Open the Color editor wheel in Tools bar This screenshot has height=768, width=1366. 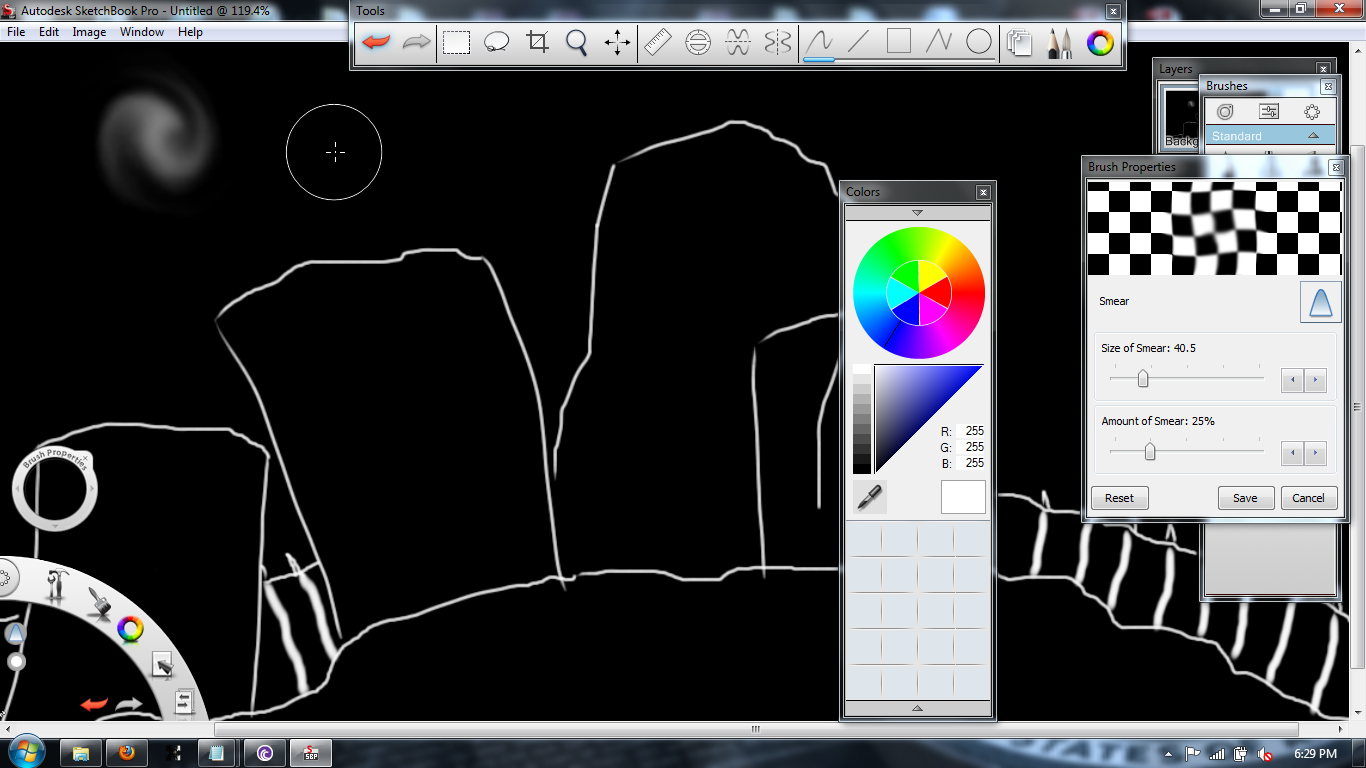click(x=1100, y=42)
